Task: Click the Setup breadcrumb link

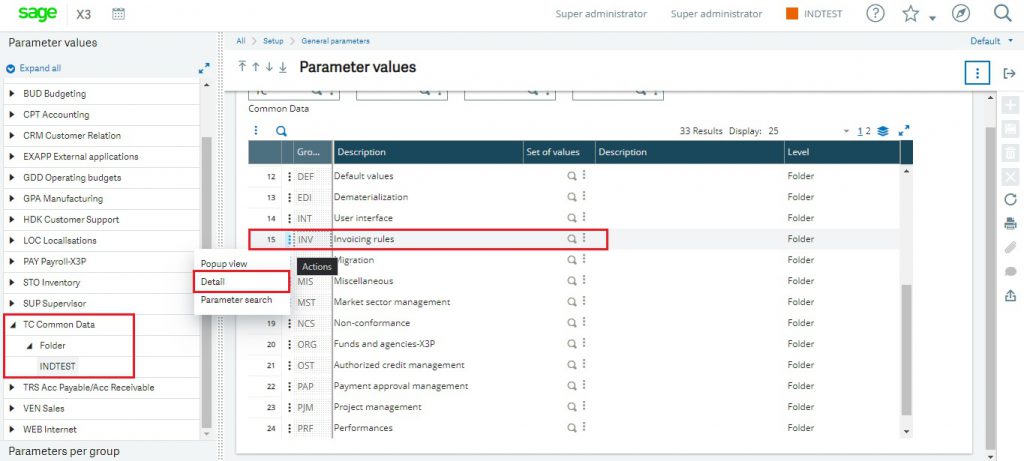Action: (x=273, y=41)
